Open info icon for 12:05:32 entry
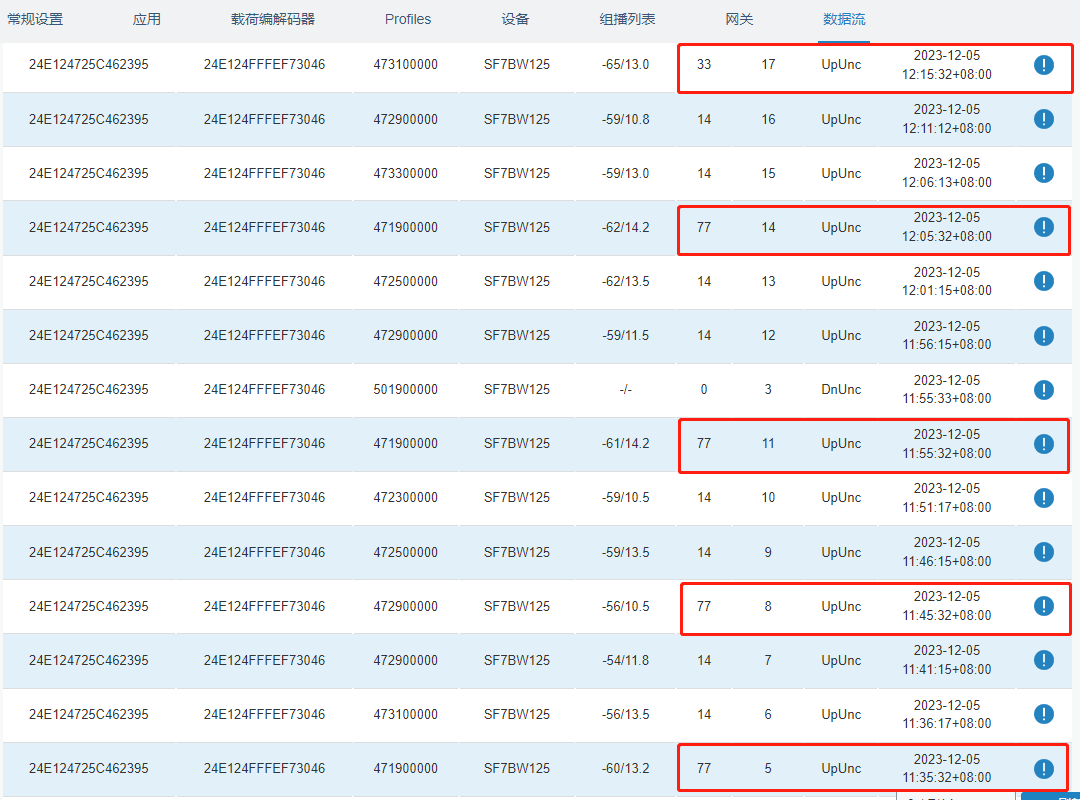Viewport: 1080px width, 800px height. click(x=1043, y=227)
